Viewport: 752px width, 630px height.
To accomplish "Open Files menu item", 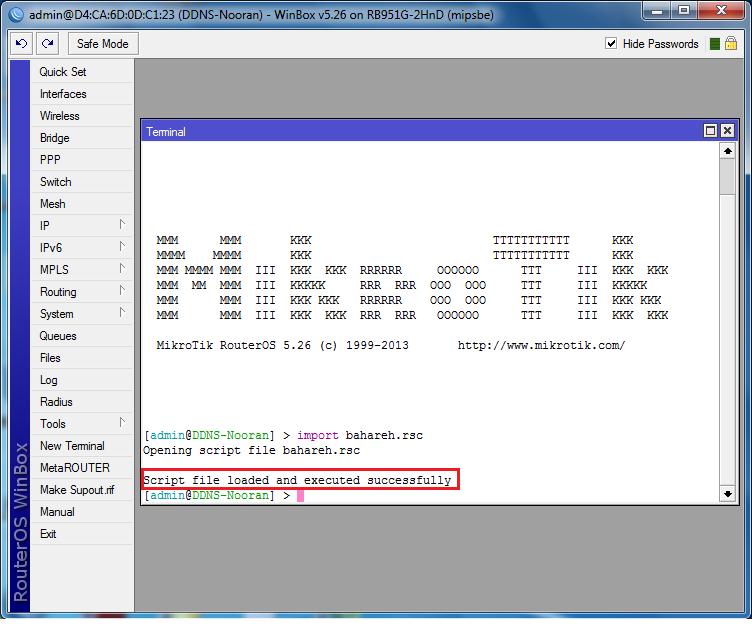I will coord(82,358).
